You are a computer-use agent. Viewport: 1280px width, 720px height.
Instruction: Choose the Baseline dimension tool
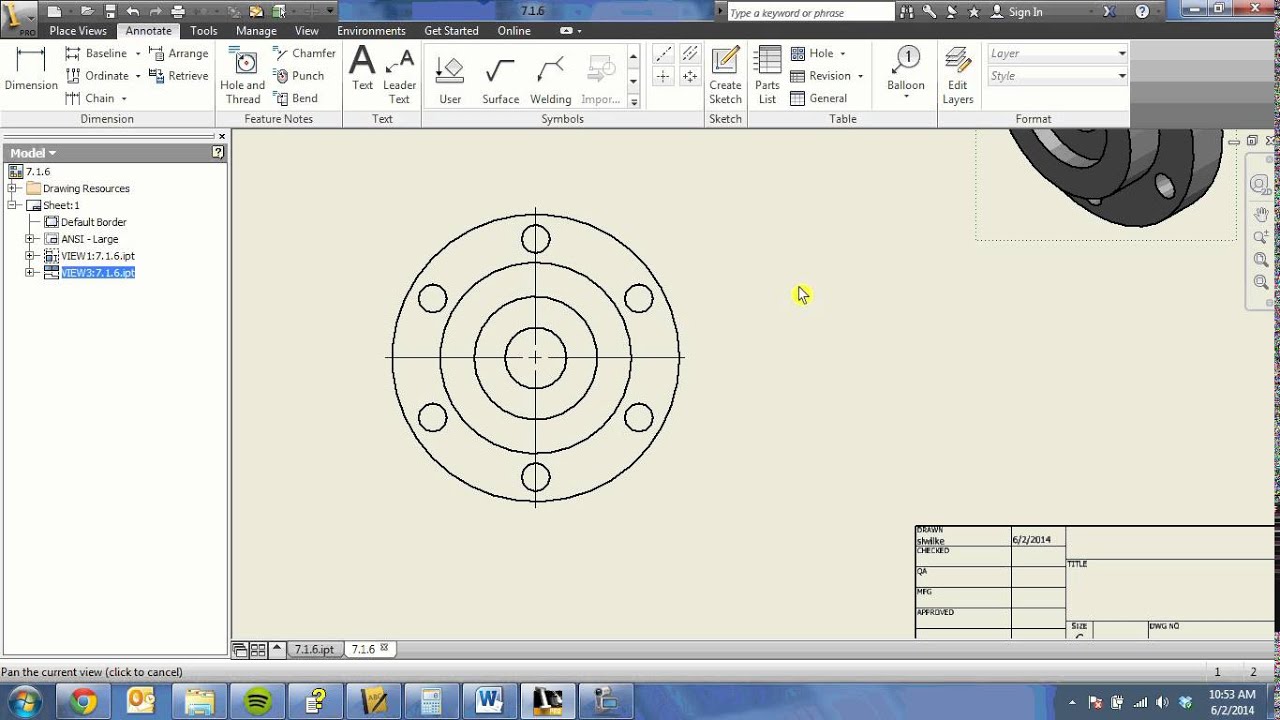pyautogui.click(x=98, y=53)
